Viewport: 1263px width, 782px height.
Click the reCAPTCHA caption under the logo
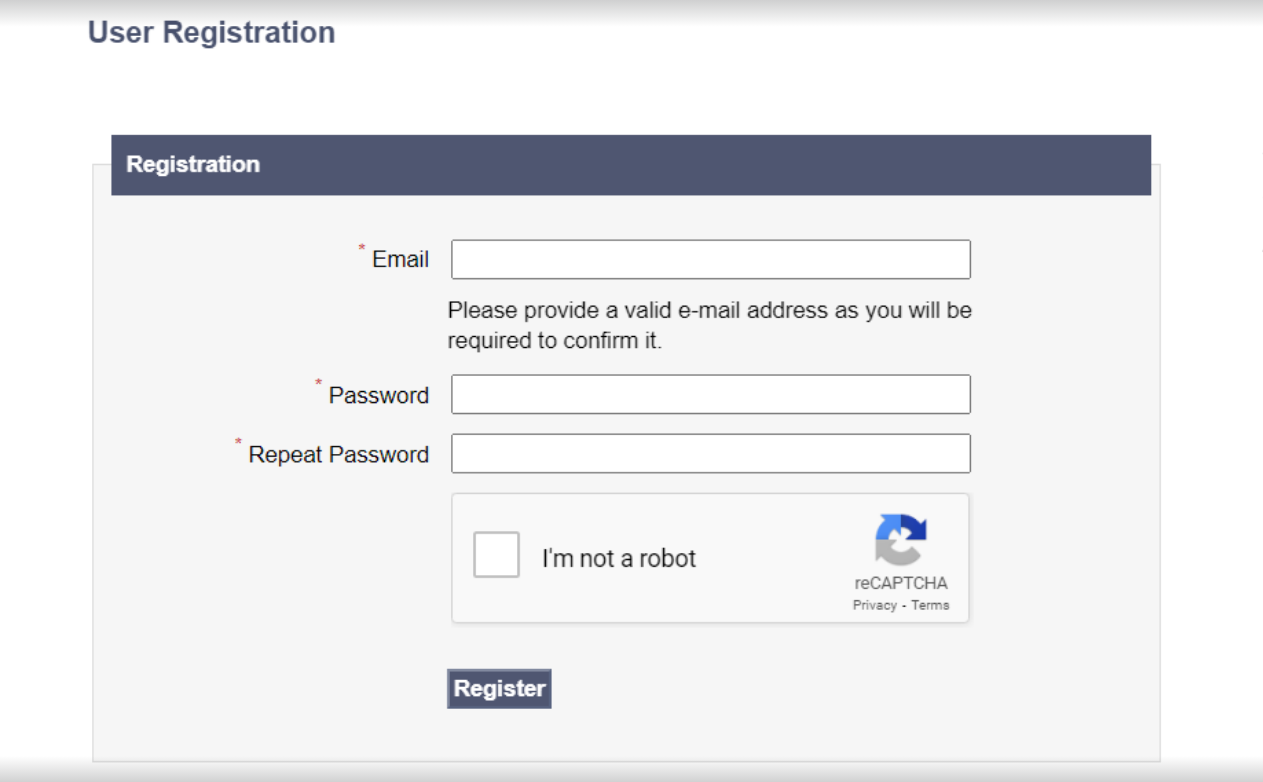pos(901,583)
